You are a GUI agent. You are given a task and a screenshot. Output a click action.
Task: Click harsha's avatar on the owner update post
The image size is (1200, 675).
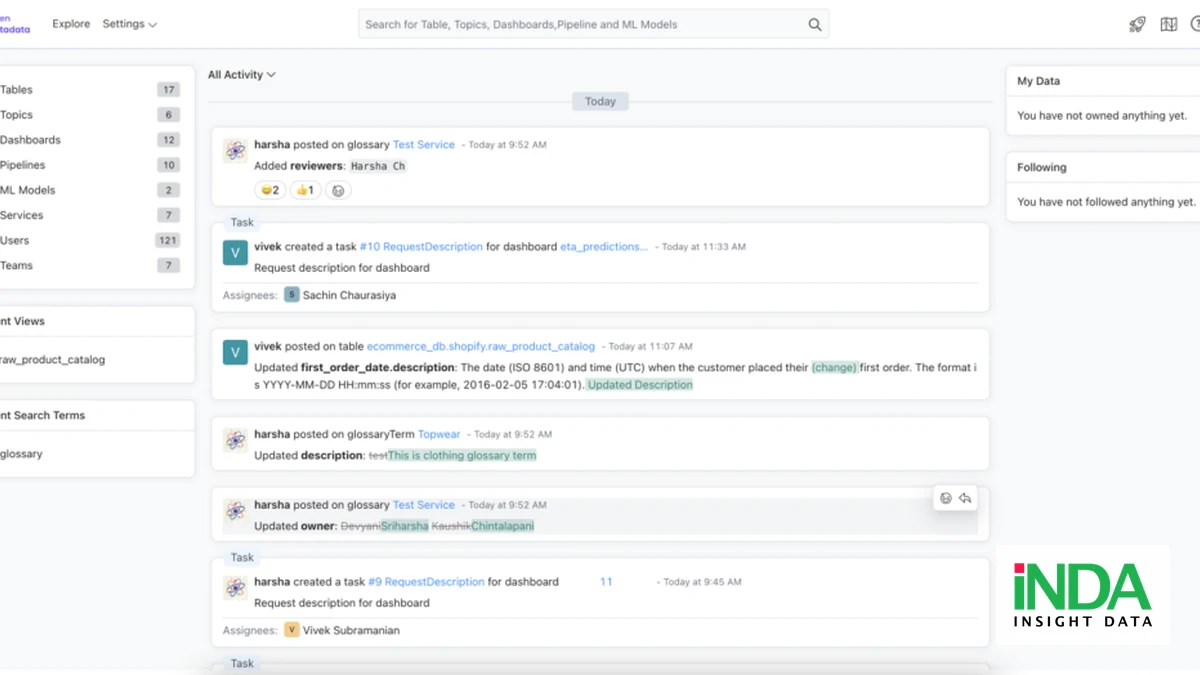tap(235, 511)
